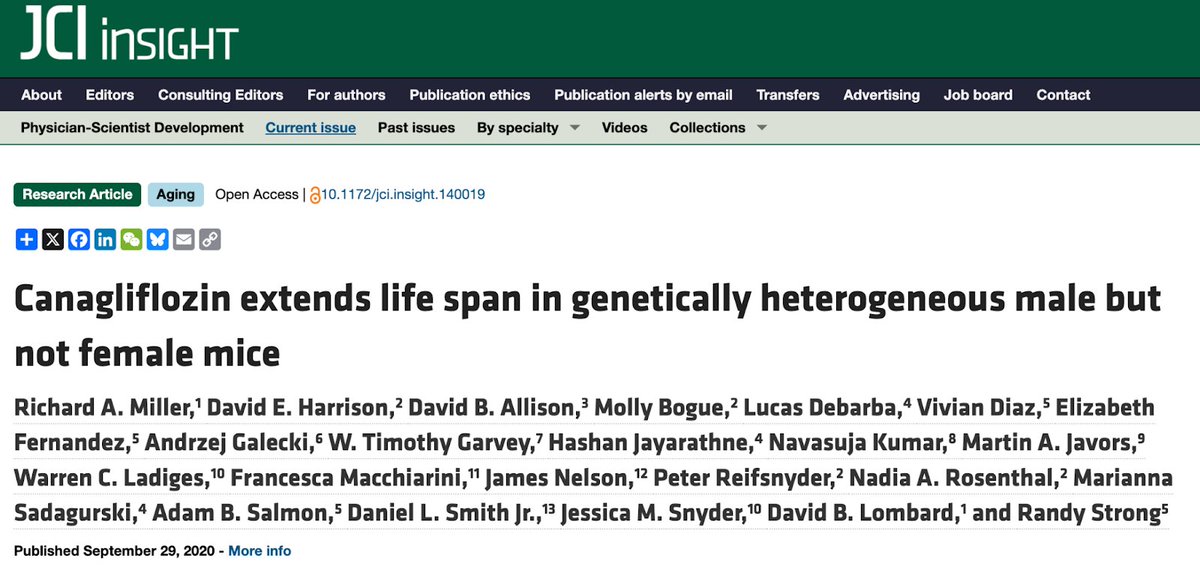The image size is (1200, 567).
Task: Open the Editors menu item
Action: point(110,95)
